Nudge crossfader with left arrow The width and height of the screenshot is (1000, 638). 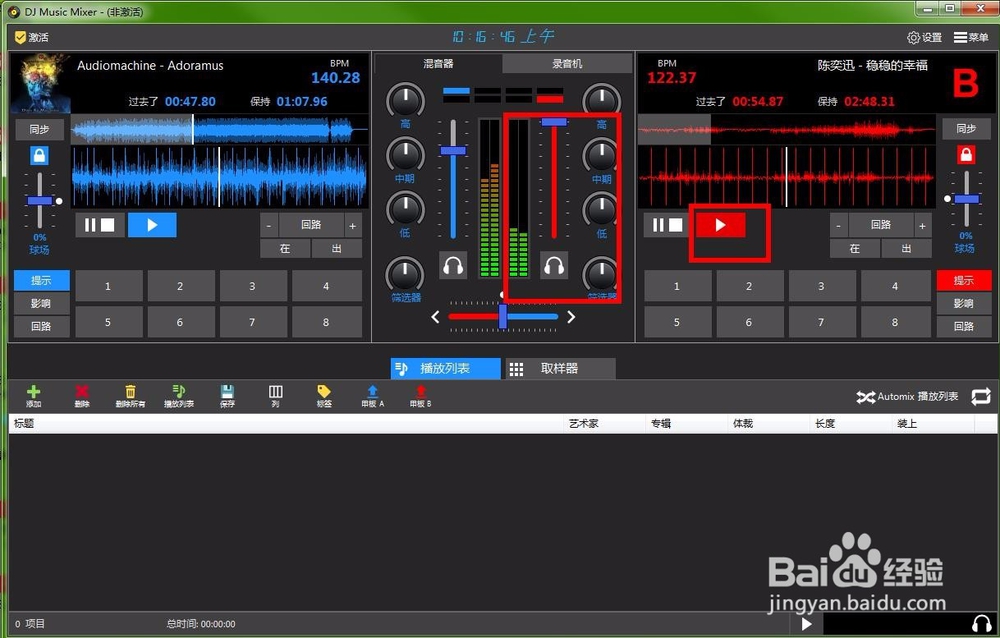[435, 317]
